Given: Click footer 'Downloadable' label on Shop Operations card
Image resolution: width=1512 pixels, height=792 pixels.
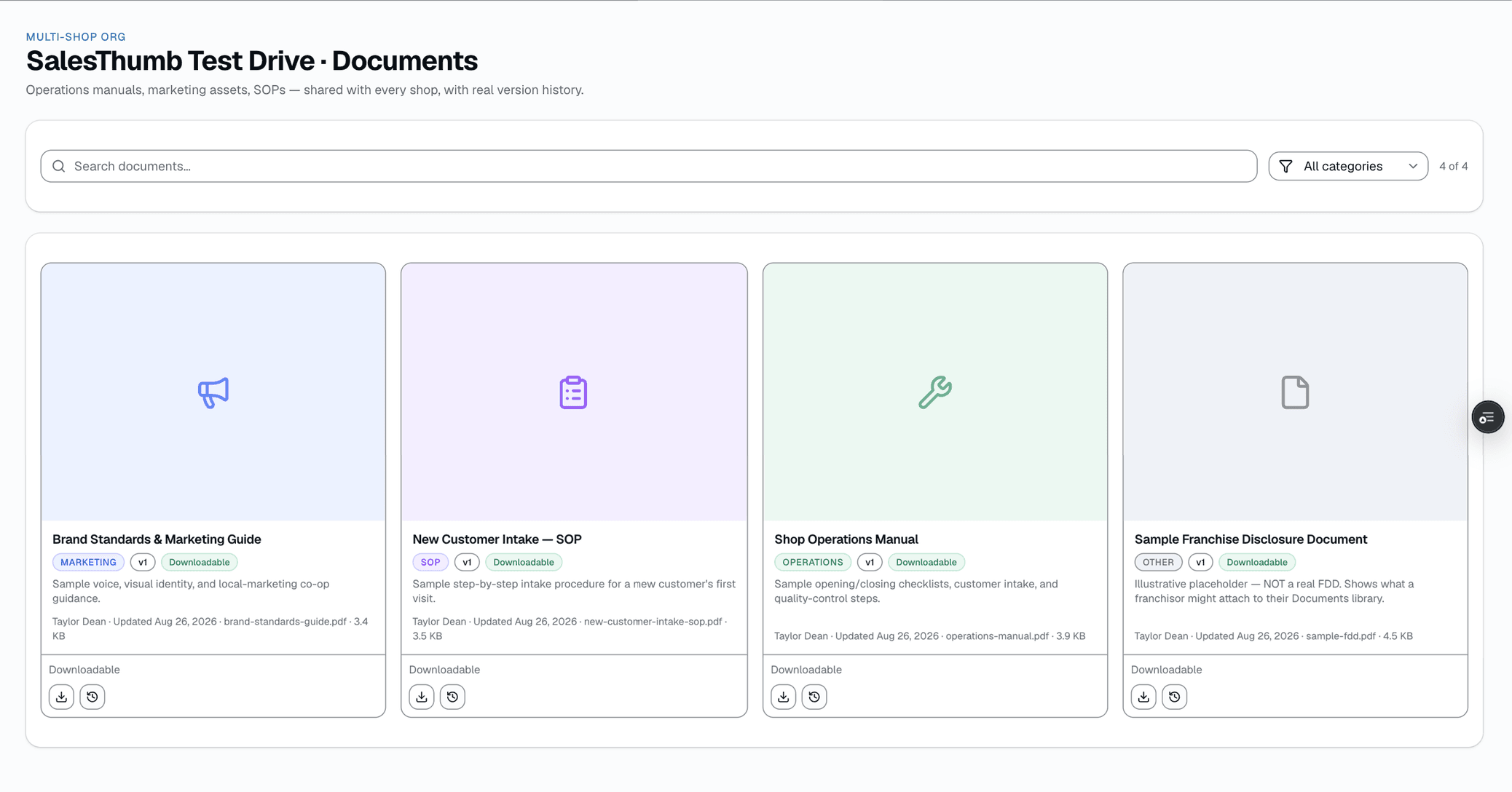Looking at the screenshot, I should tap(806, 670).
